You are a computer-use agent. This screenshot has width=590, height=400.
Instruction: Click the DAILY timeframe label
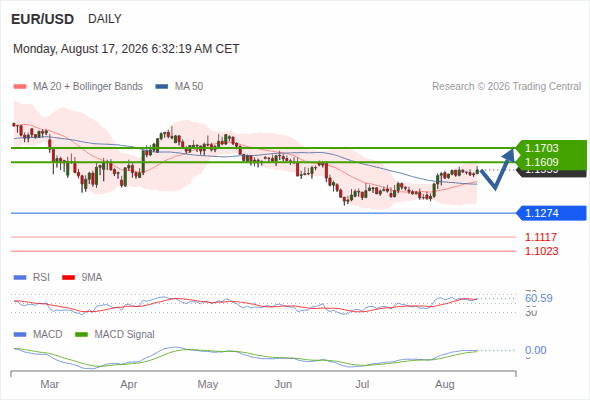pos(105,19)
